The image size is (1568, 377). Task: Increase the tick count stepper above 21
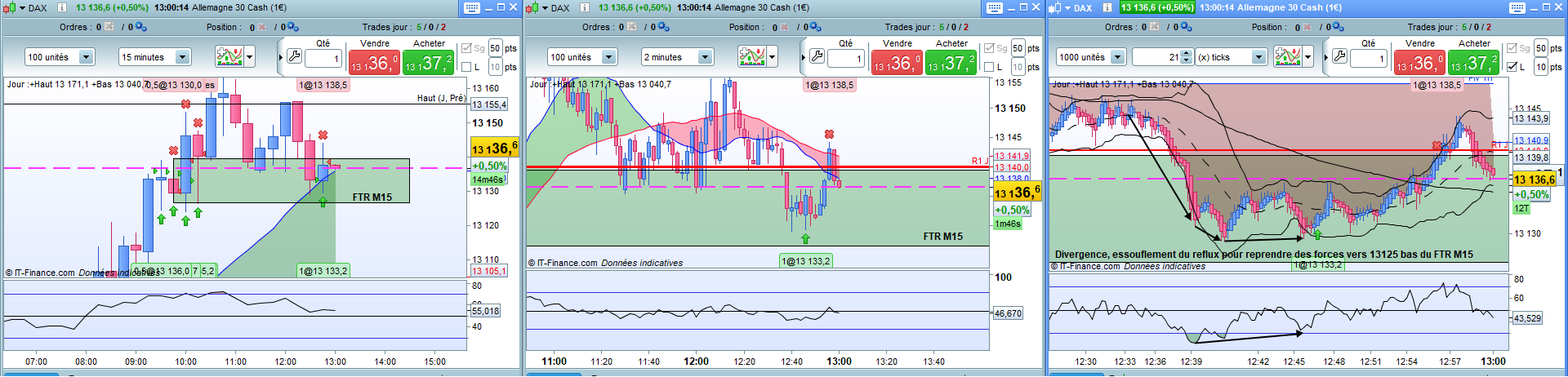1186,54
